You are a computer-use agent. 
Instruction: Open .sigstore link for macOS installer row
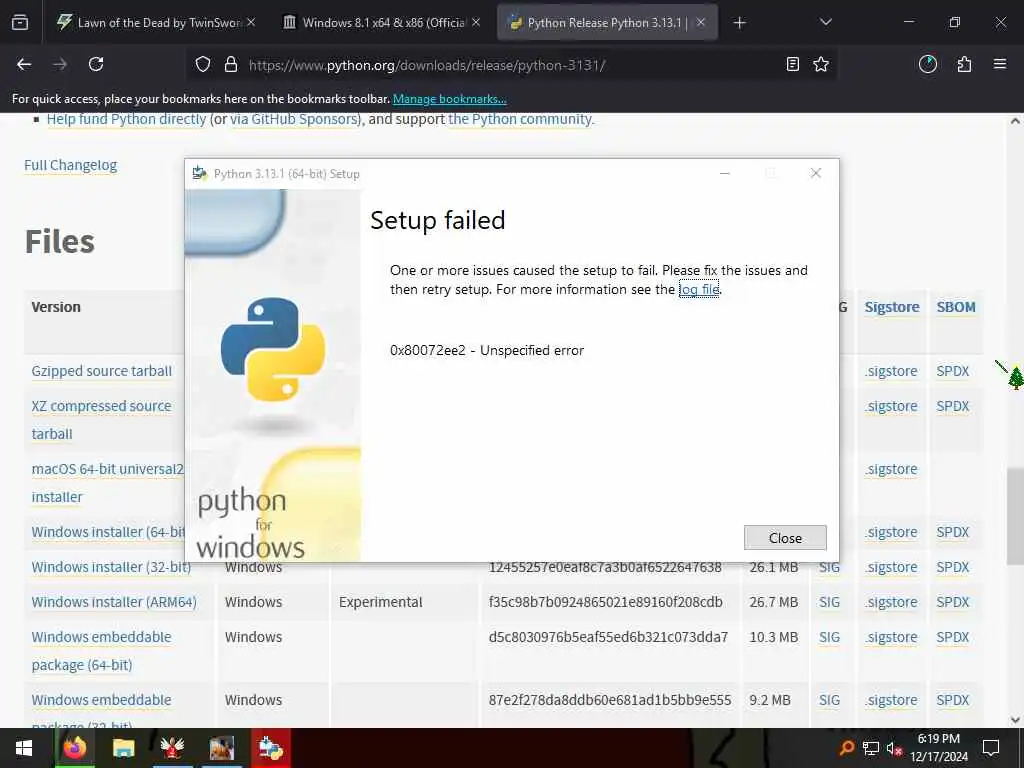click(891, 469)
